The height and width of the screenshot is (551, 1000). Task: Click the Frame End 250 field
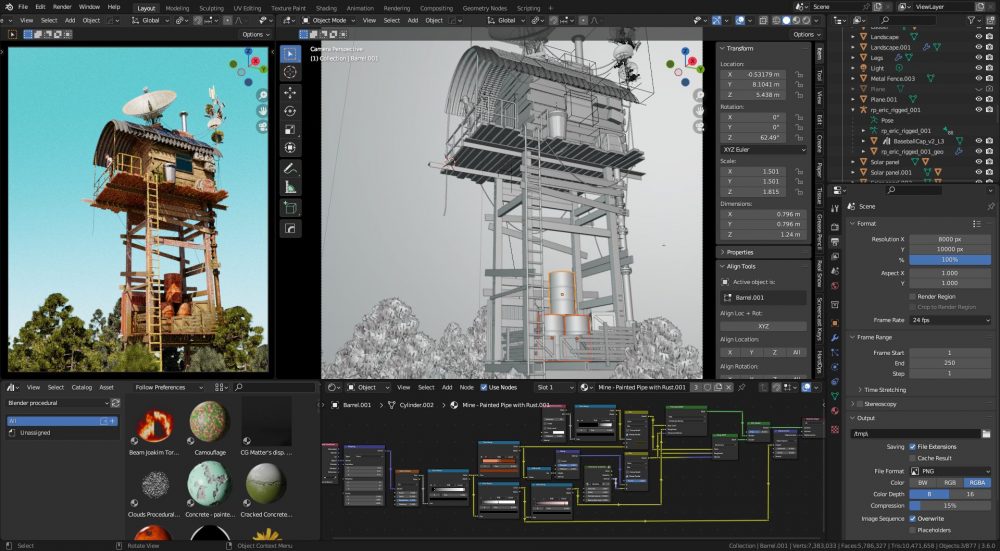point(950,363)
